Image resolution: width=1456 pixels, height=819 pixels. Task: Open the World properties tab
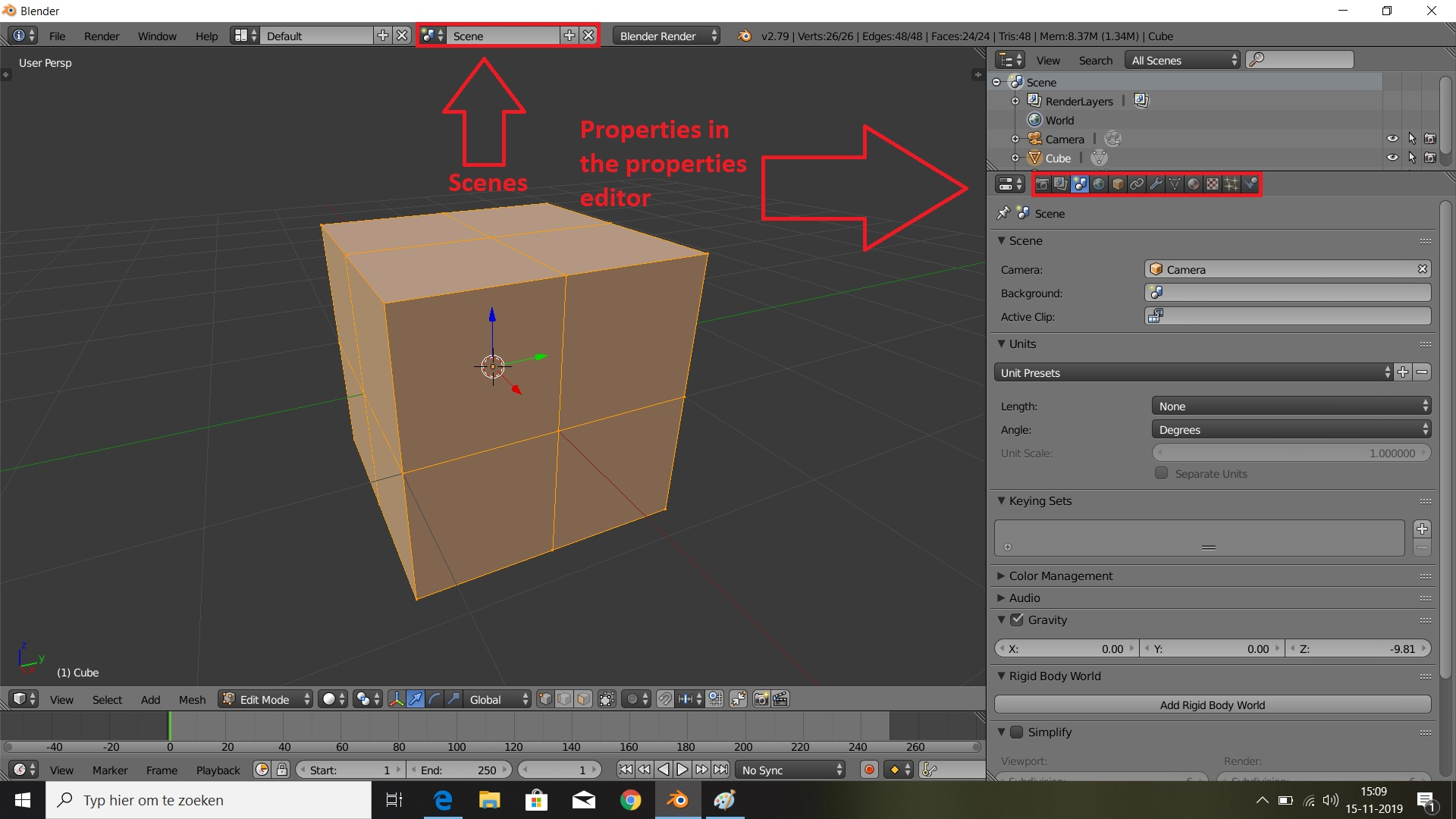[1099, 184]
